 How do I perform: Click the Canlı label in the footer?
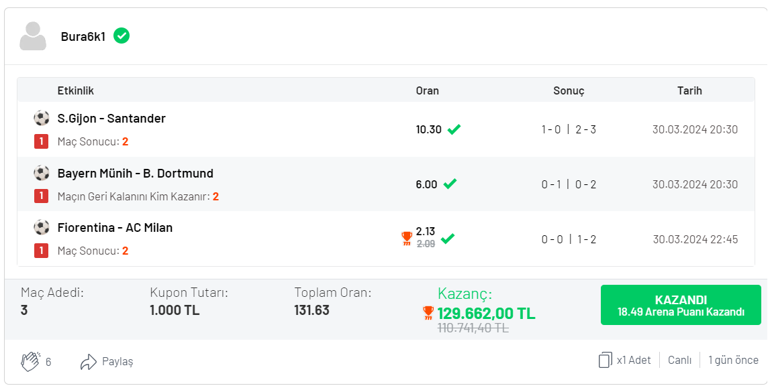pos(680,360)
